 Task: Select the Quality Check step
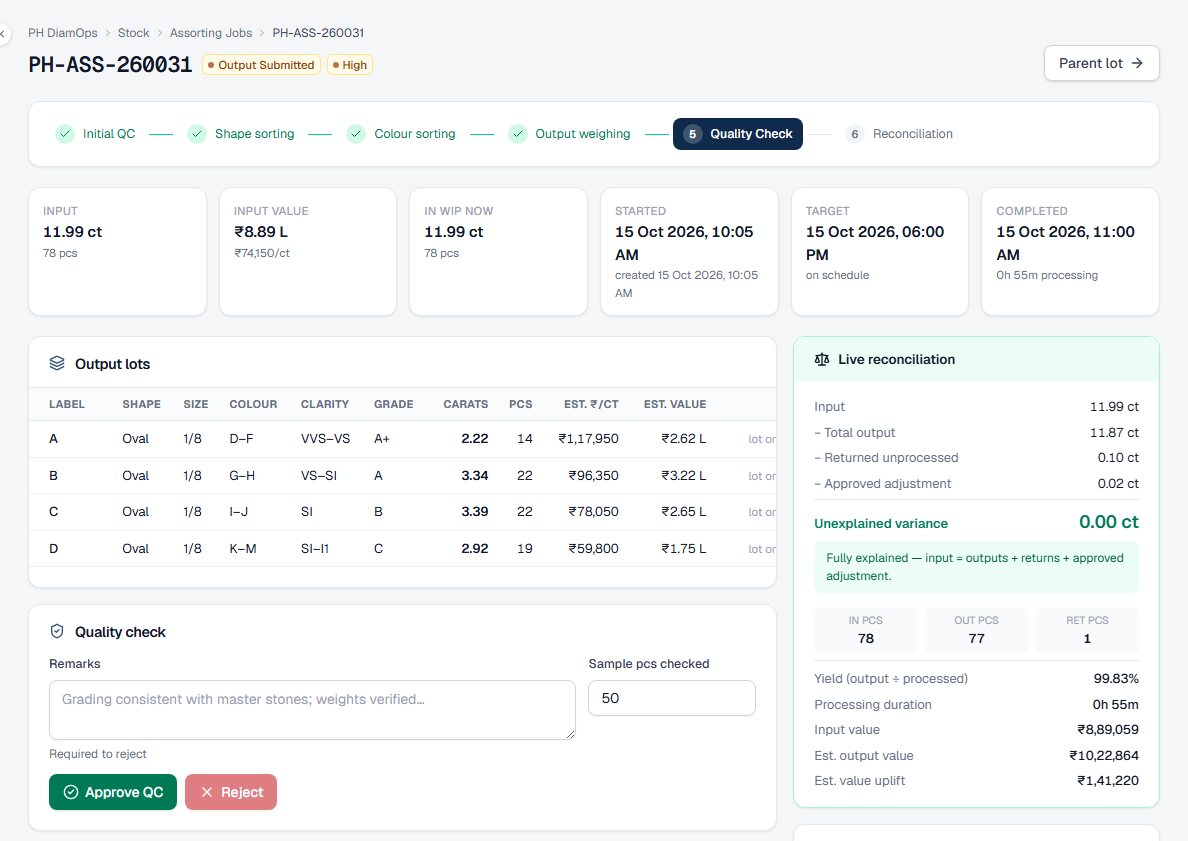click(x=738, y=134)
